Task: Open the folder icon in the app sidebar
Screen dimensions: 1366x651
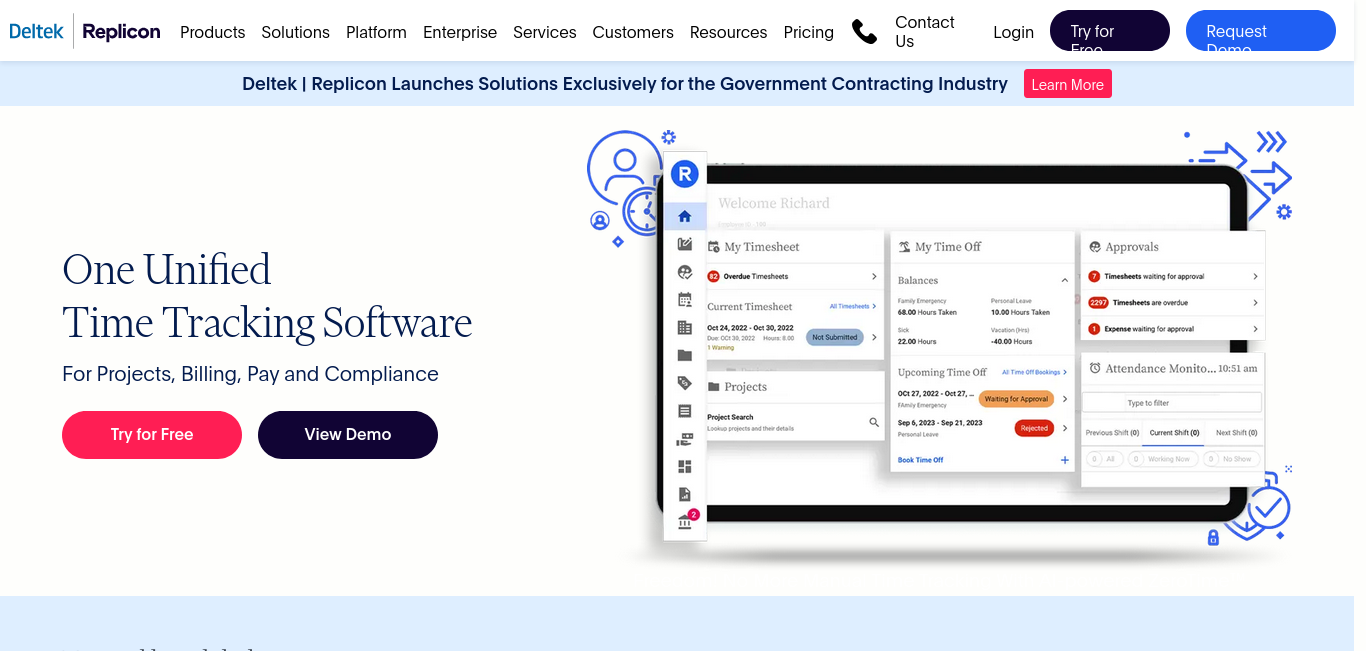Action: pos(685,355)
